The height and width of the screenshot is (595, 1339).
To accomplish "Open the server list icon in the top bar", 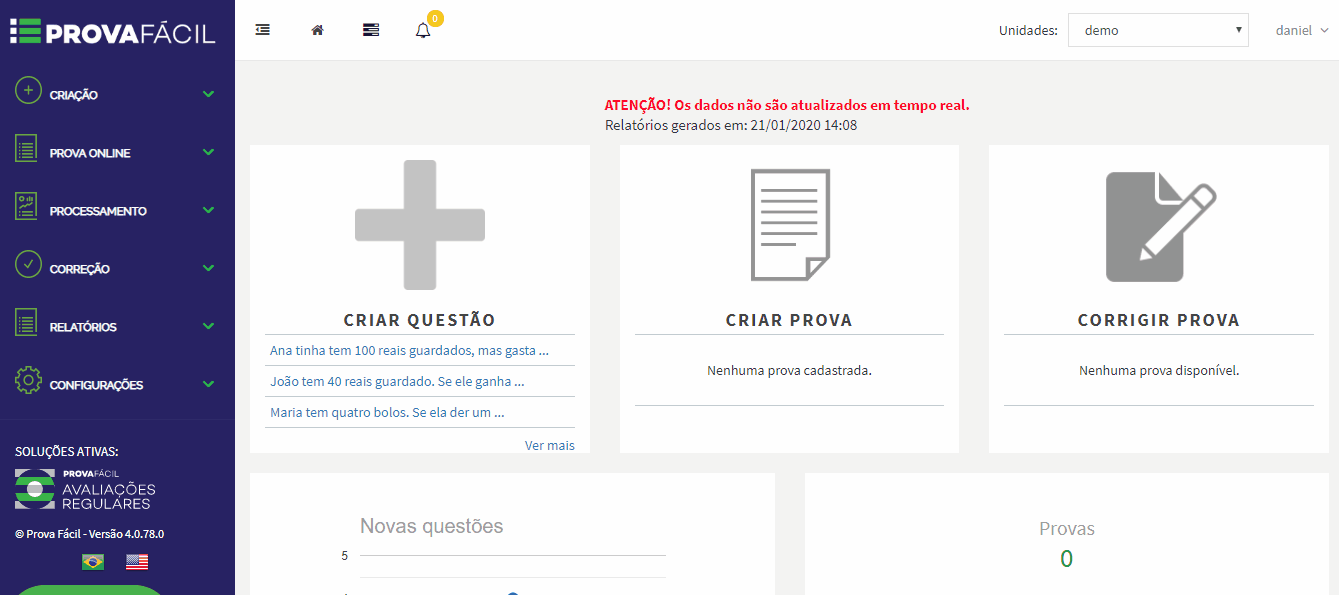I will pyautogui.click(x=371, y=30).
